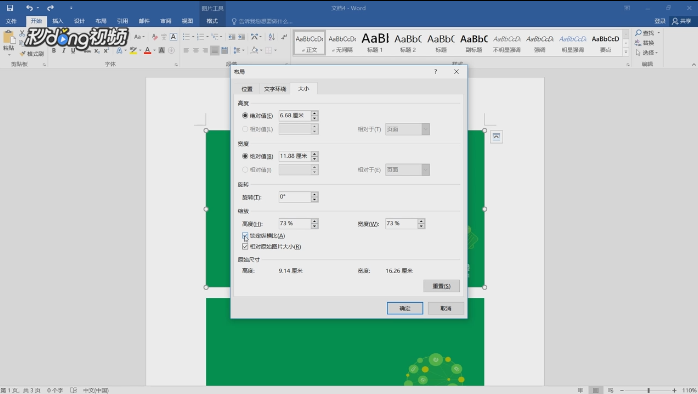Viewport: 698px width, 394px height.
Task: Click zoom in plus on status bar
Action: point(674,390)
